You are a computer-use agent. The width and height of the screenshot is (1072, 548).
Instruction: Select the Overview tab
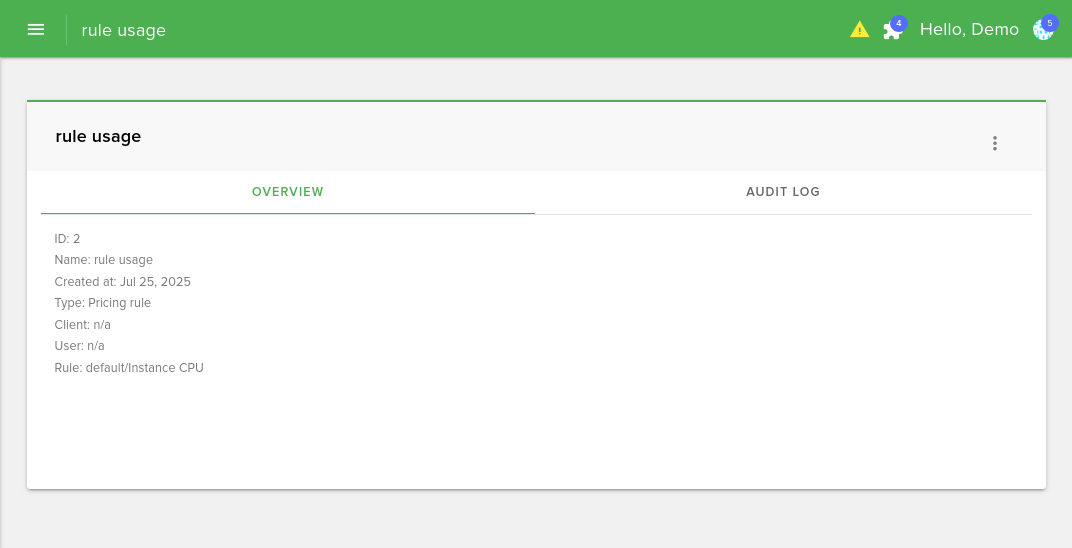click(288, 192)
